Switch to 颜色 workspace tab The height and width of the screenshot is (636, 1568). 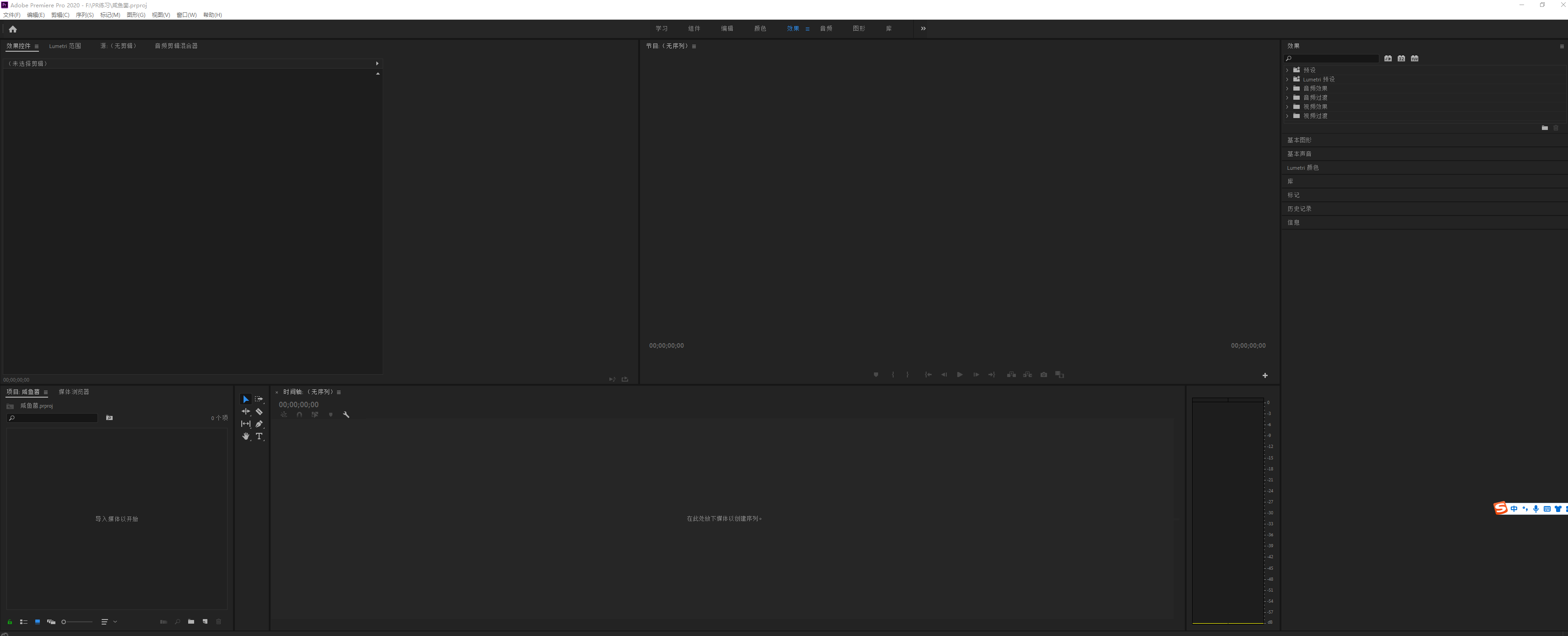(x=760, y=29)
